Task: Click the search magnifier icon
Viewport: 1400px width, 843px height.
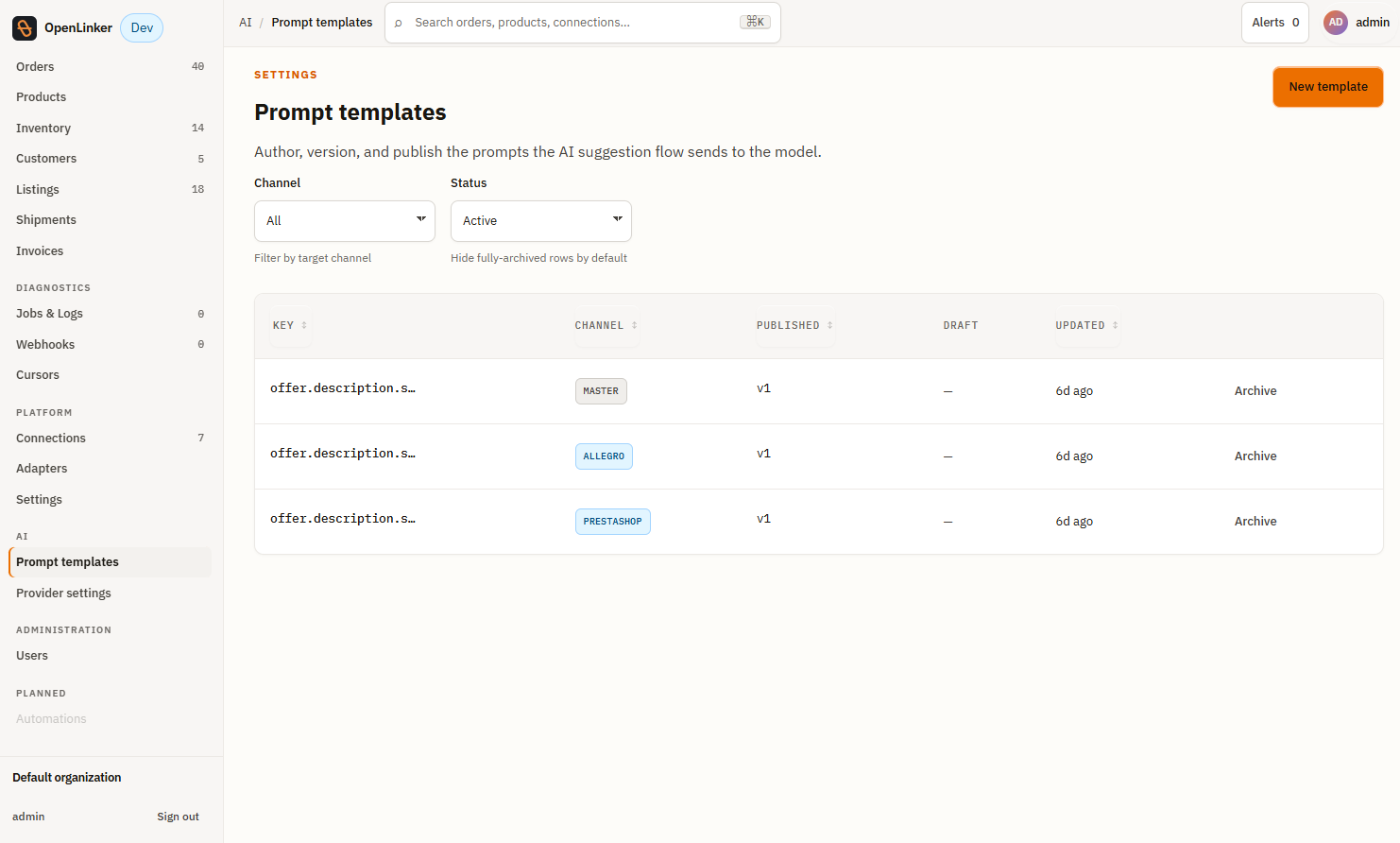Action: (399, 23)
